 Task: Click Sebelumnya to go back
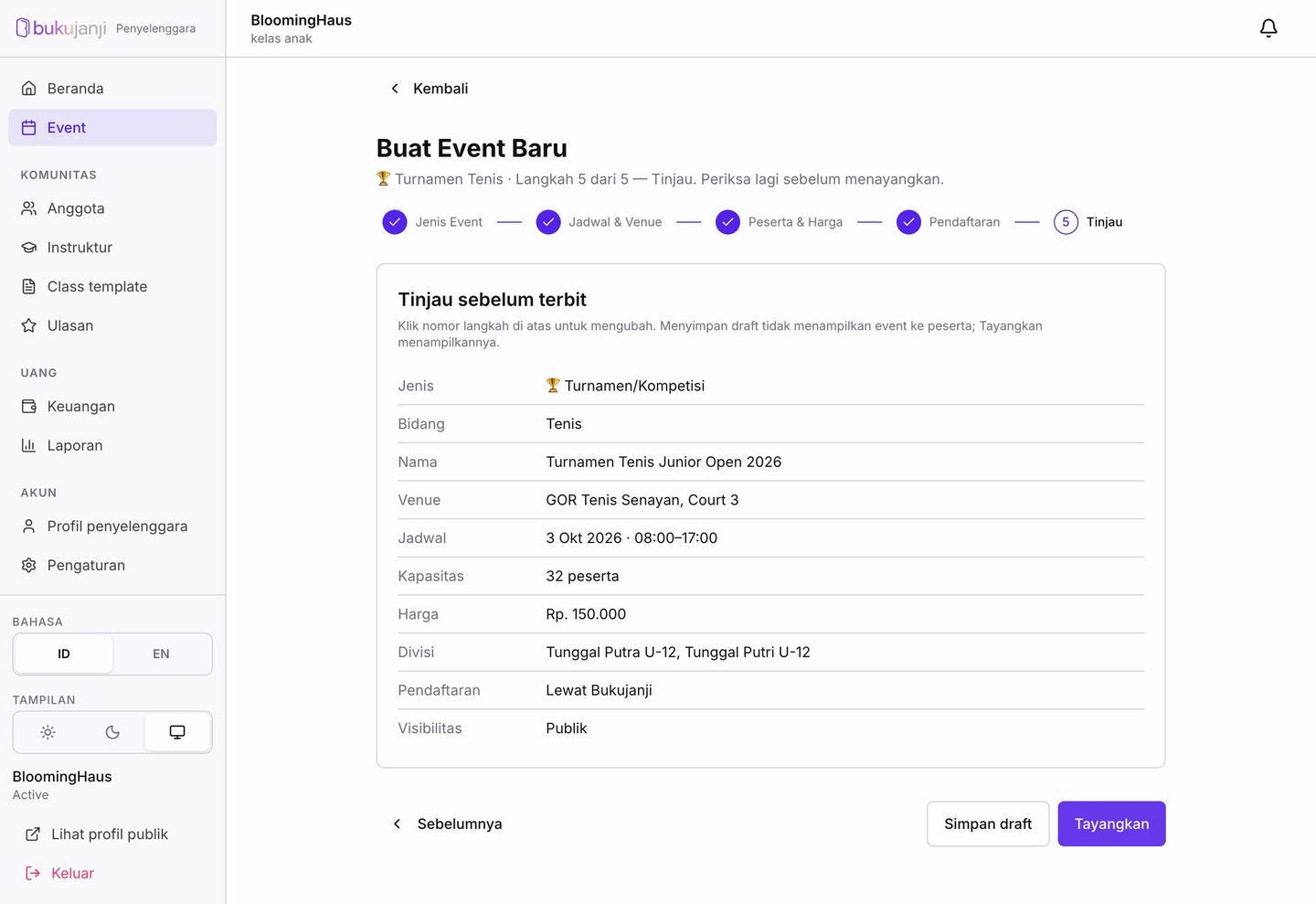[x=447, y=824]
